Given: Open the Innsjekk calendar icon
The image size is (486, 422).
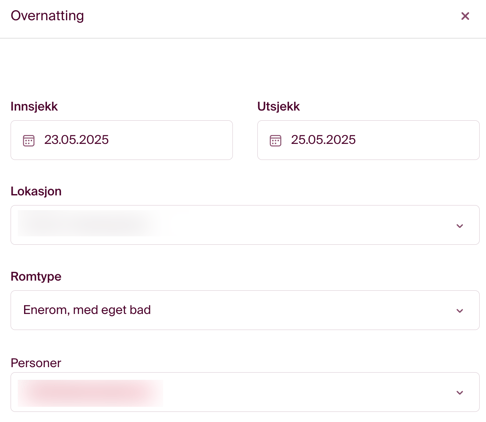Looking at the screenshot, I should tap(29, 140).
